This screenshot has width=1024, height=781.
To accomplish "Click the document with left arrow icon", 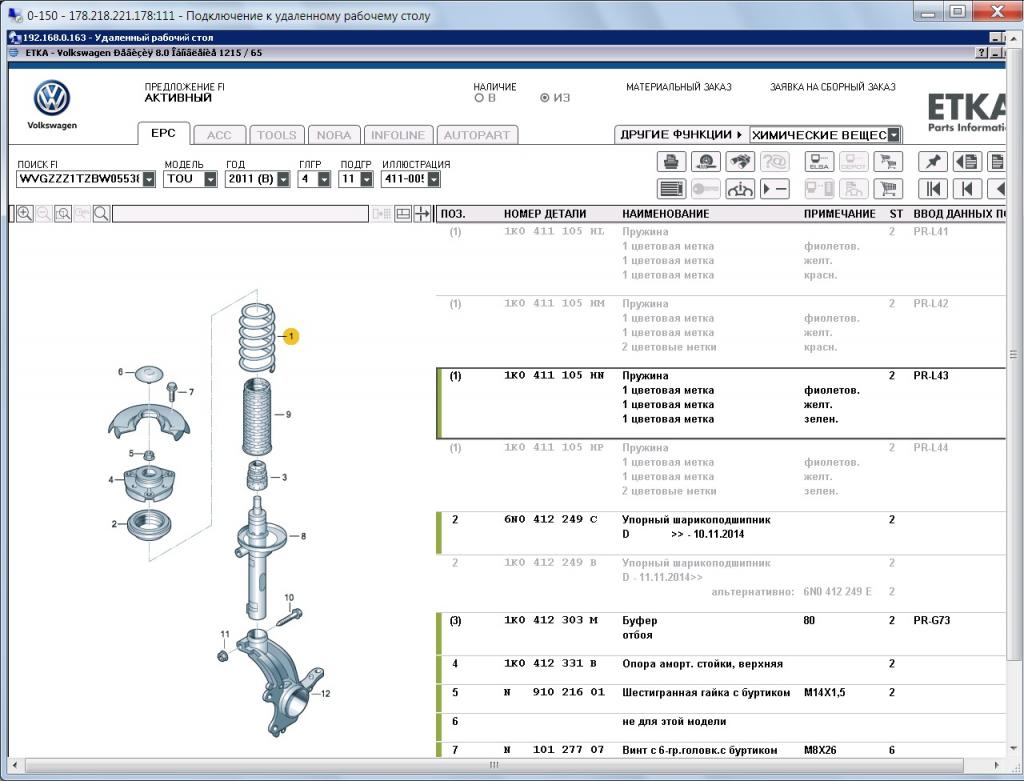I will (967, 161).
